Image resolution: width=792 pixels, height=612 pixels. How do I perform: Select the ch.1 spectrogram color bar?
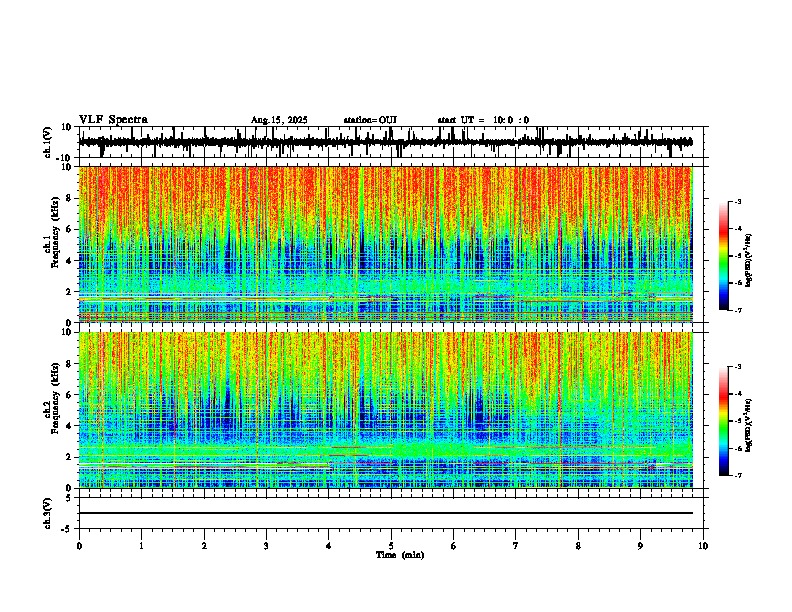723,256
